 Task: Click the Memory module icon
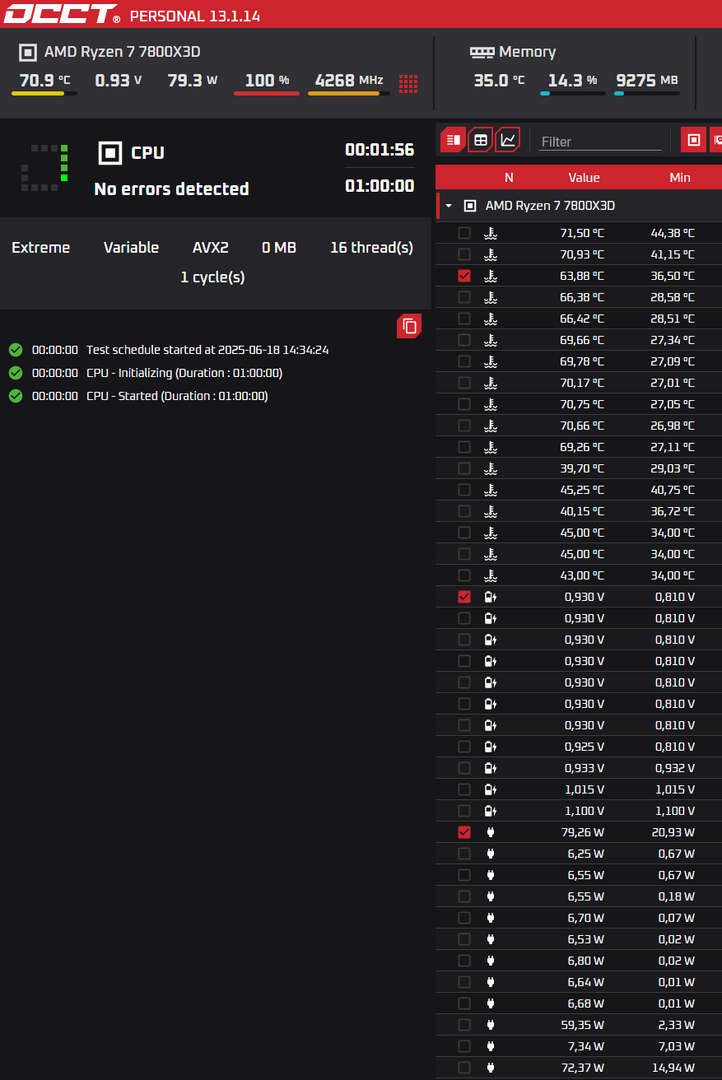[482, 52]
